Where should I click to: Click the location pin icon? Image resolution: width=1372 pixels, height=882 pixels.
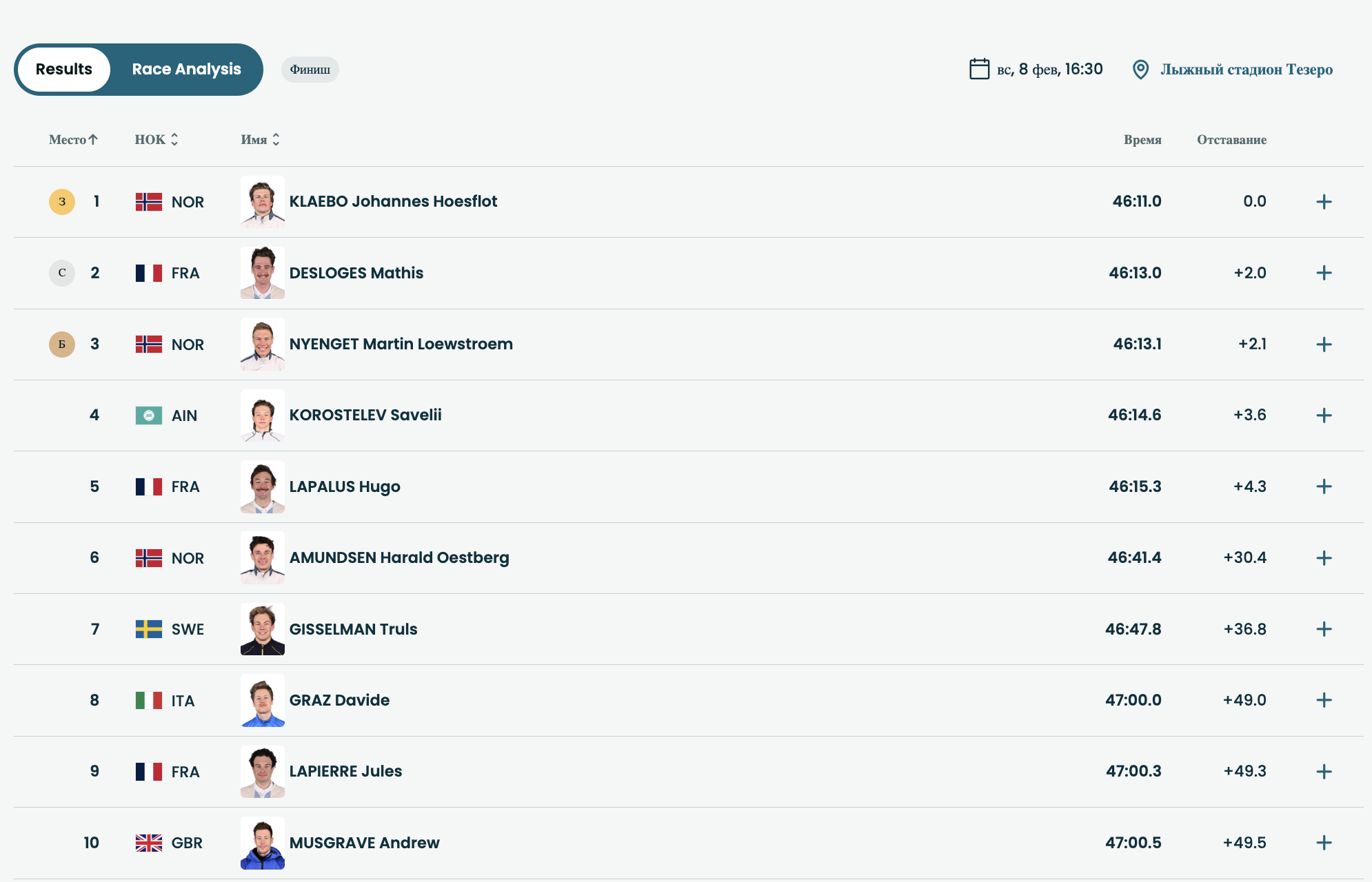point(1140,70)
